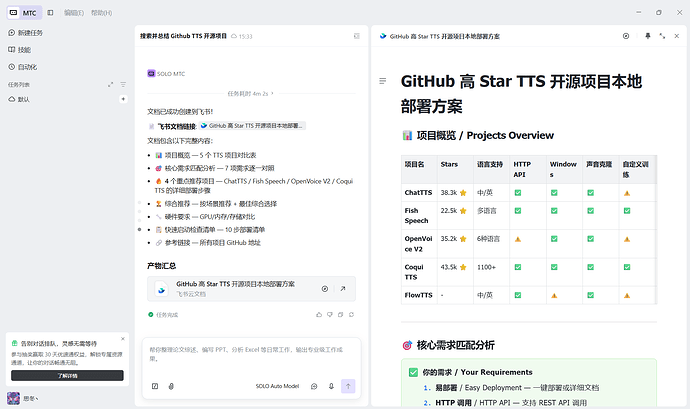Select the 默认 task group
Image resolution: width=690 pixels, height=409 pixels.
click(x=19, y=99)
